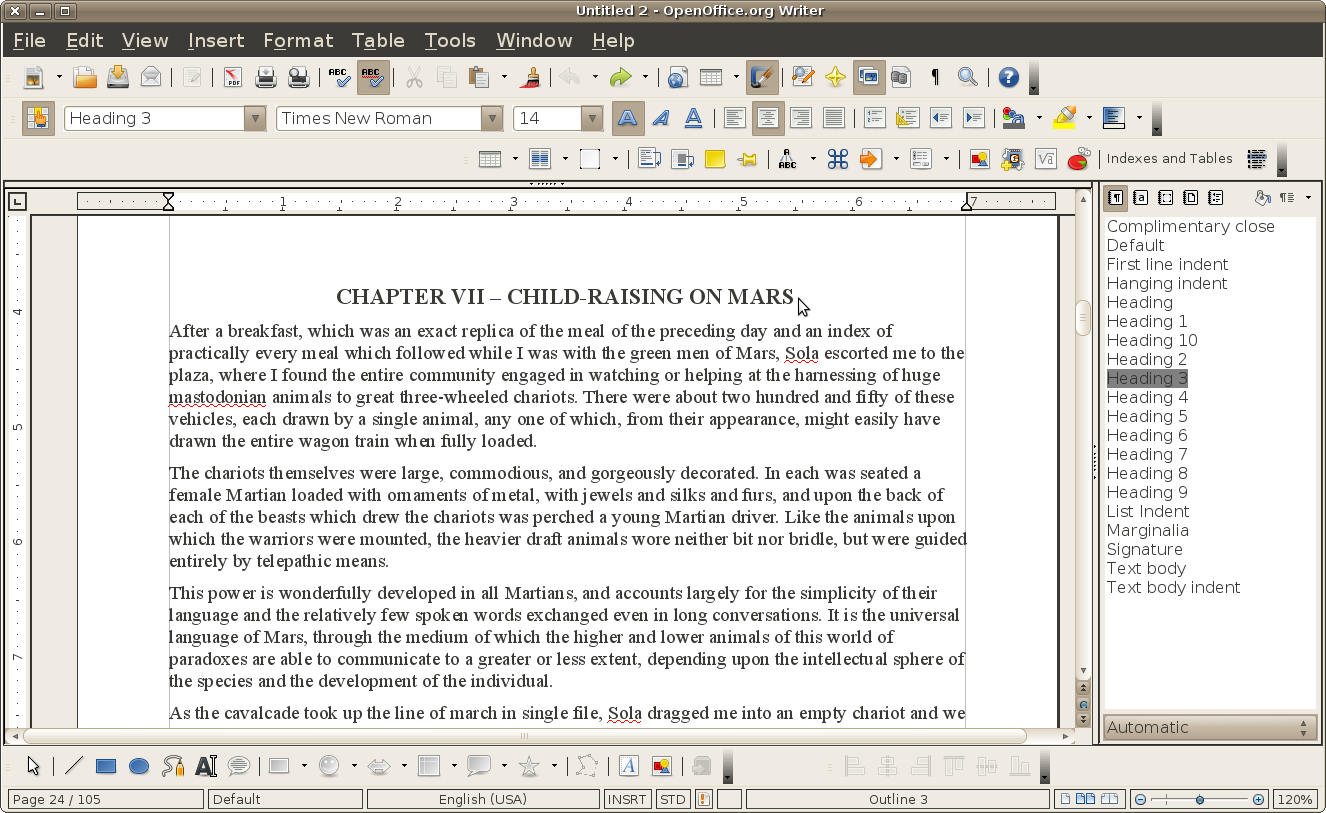This screenshot has width=1326, height=813.
Task: Open the Table menu
Action: tap(378, 41)
